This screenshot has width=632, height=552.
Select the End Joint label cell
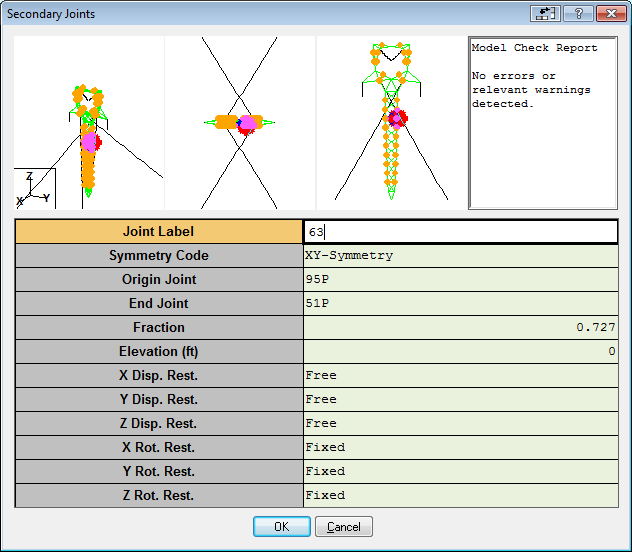pos(159,303)
